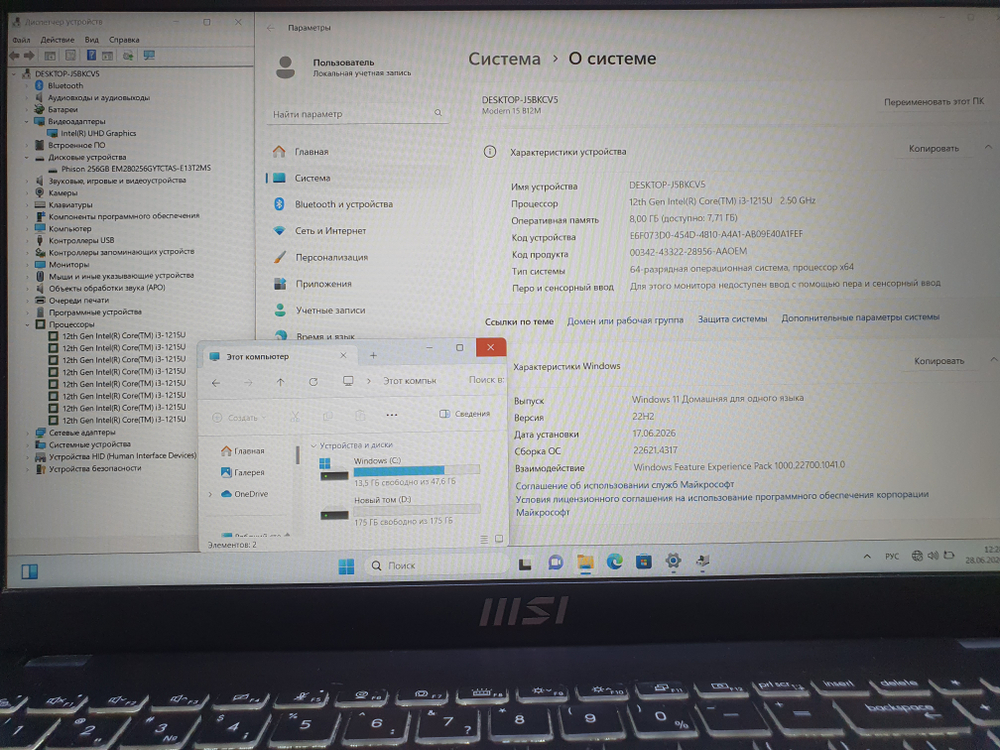Viewport: 1000px width, 750px height.
Task: Click the blue Help icon in Device Manager toolbar
Action: coord(91,55)
